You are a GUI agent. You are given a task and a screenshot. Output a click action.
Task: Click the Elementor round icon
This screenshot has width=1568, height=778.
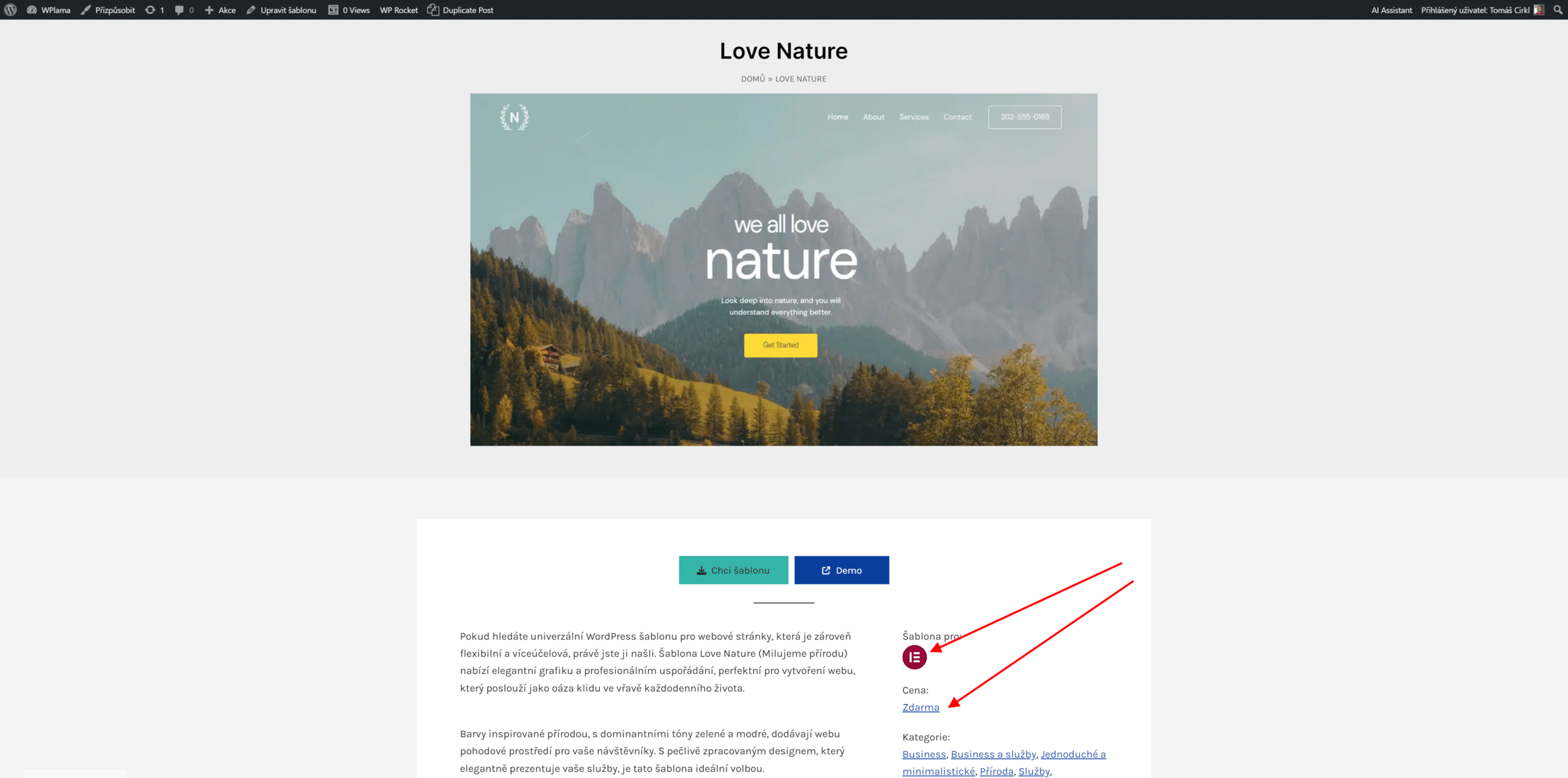(914, 657)
